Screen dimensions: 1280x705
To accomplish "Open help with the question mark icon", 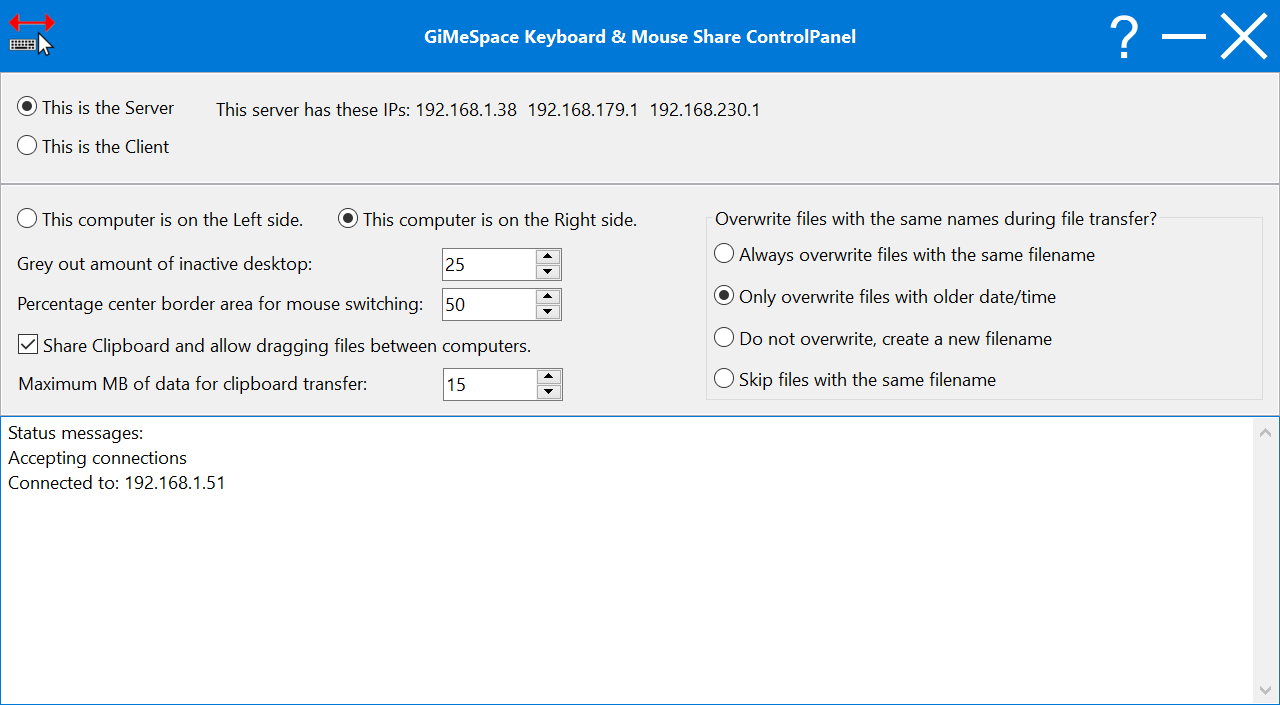I will [x=1125, y=37].
